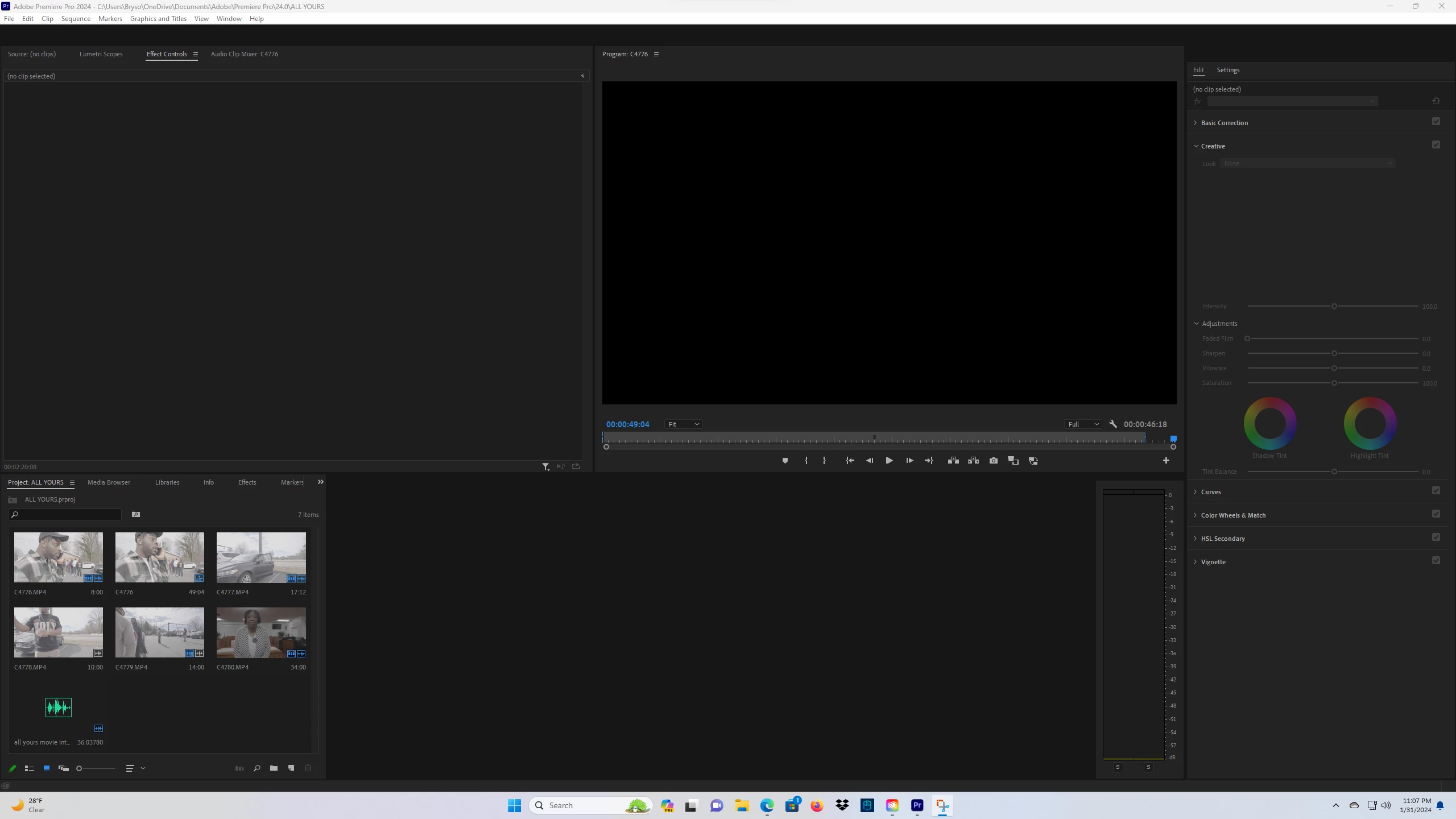Click the Export Frame camera icon

point(993,461)
